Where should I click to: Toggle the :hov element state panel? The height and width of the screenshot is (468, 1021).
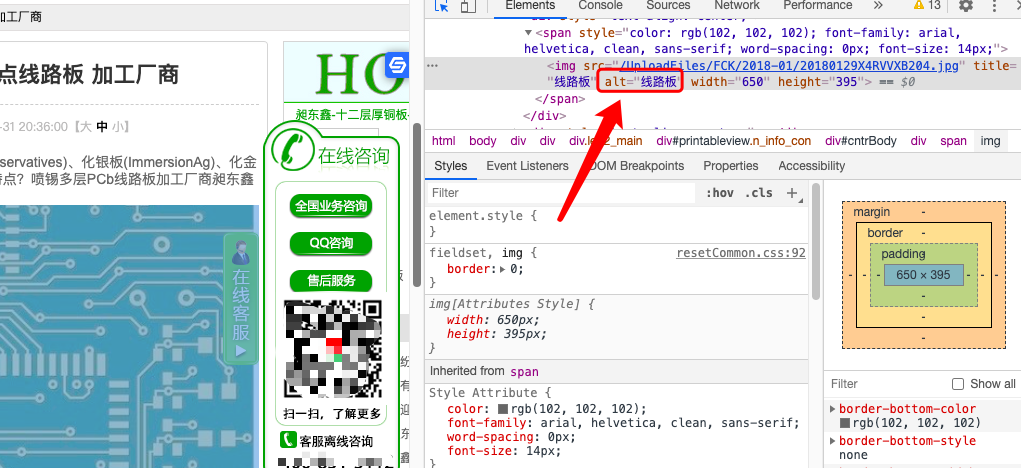(x=719, y=193)
